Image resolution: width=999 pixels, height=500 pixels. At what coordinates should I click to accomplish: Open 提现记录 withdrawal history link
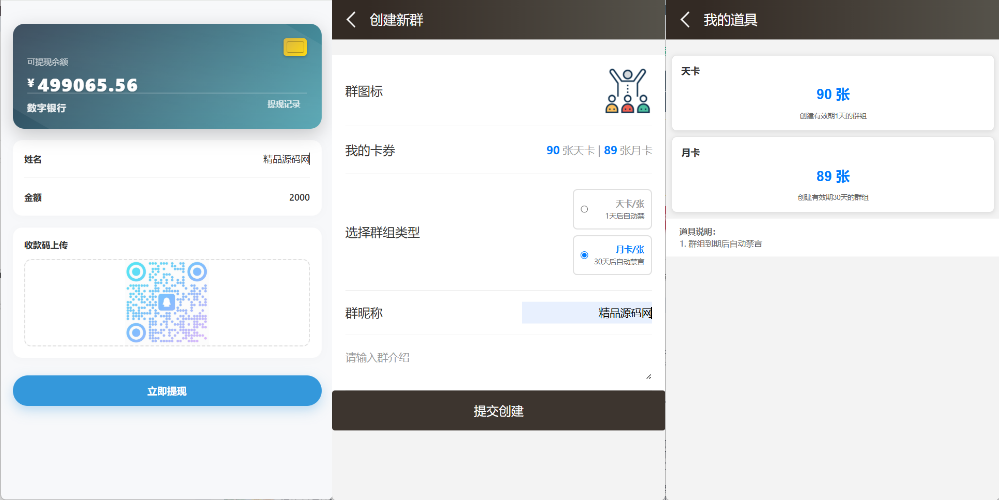tap(283, 104)
